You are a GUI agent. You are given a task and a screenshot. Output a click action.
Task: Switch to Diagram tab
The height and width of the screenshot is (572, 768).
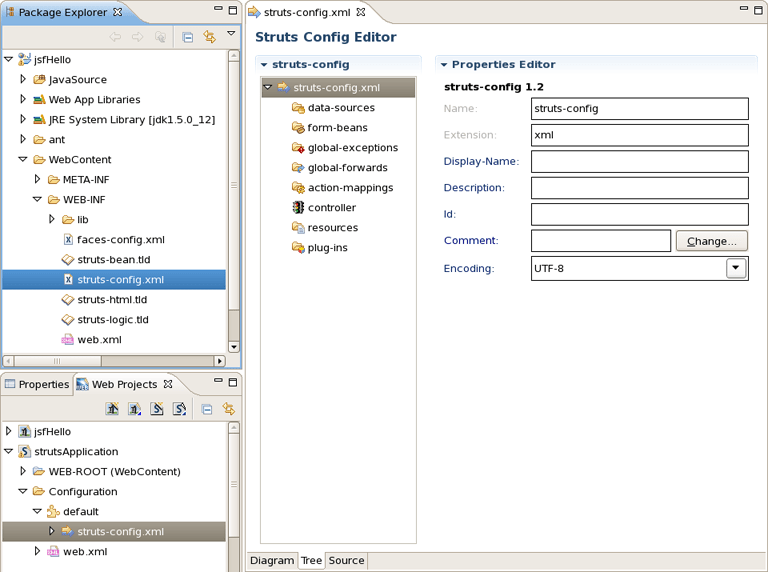(x=272, y=560)
